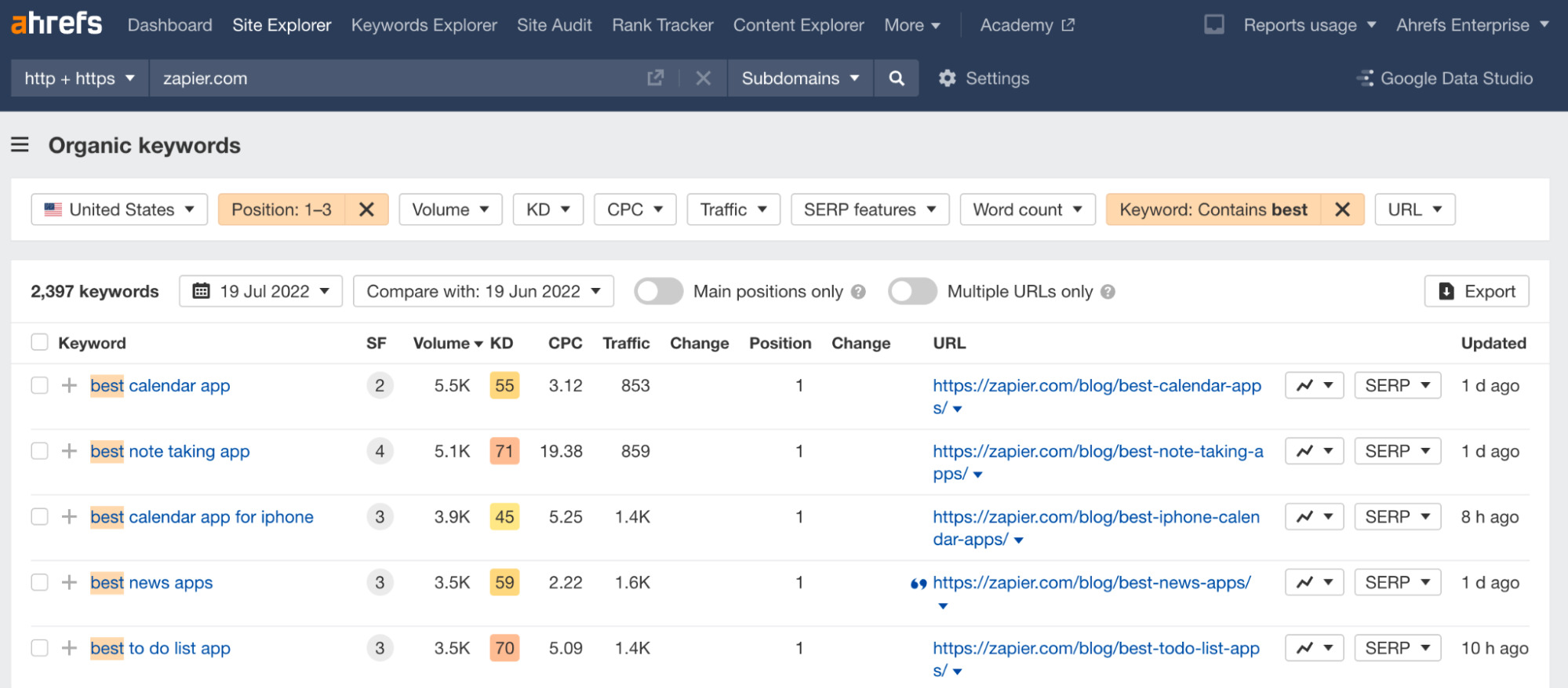Click plus icon for best news apps
1568x688 pixels.
tap(69, 582)
